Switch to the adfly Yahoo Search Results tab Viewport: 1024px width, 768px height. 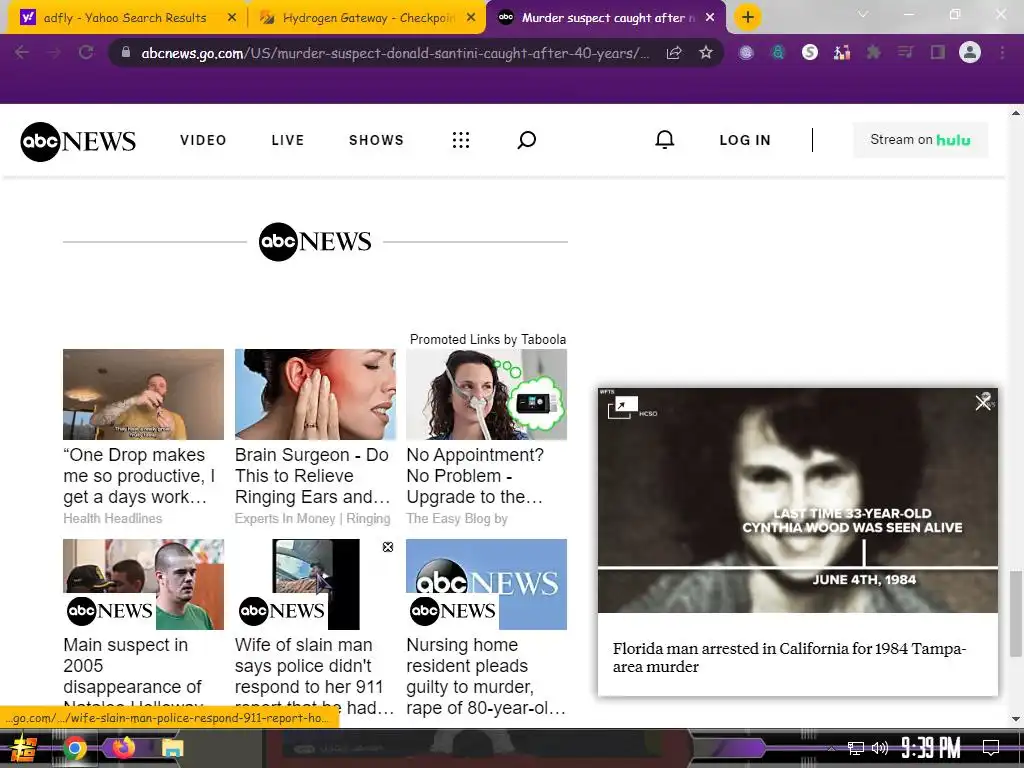click(x=124, y=18)
